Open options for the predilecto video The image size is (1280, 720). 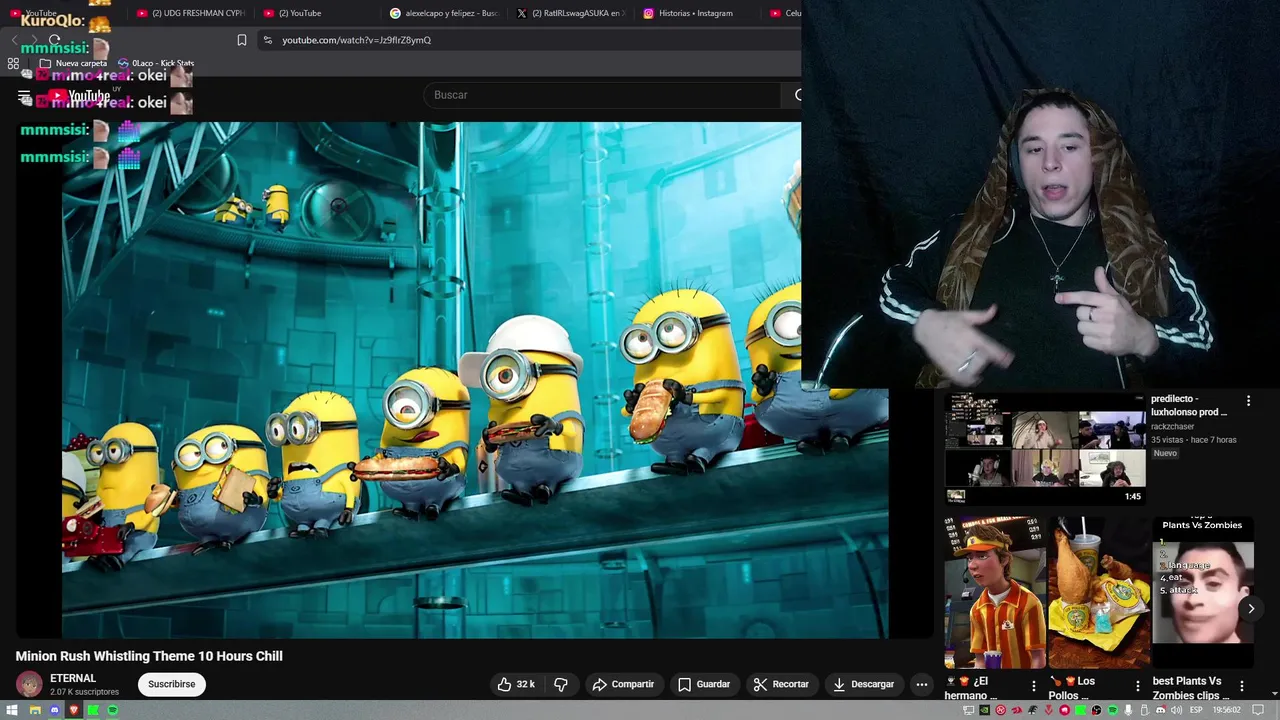tap(1248, 401)
